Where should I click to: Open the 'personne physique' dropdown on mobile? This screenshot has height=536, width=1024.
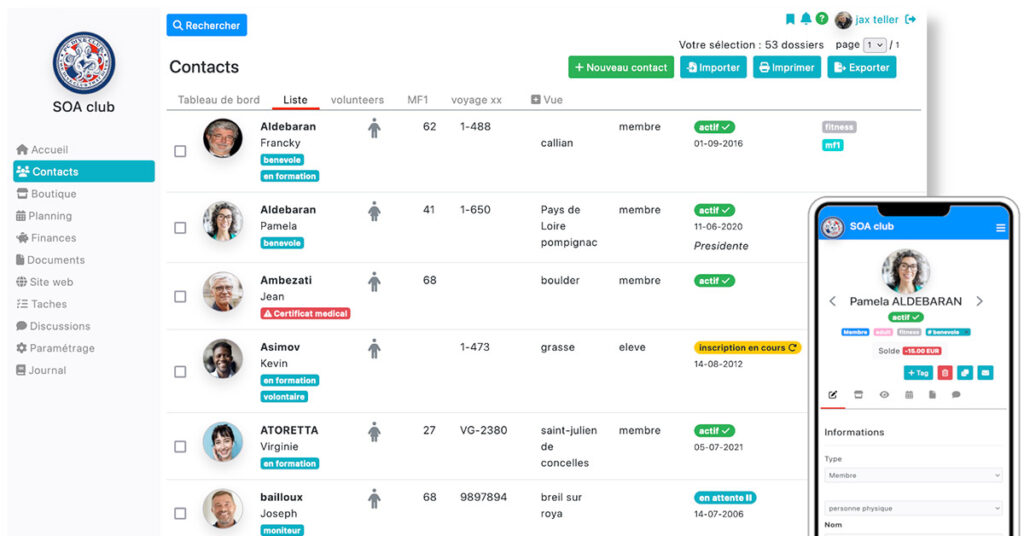coord(912,508)
